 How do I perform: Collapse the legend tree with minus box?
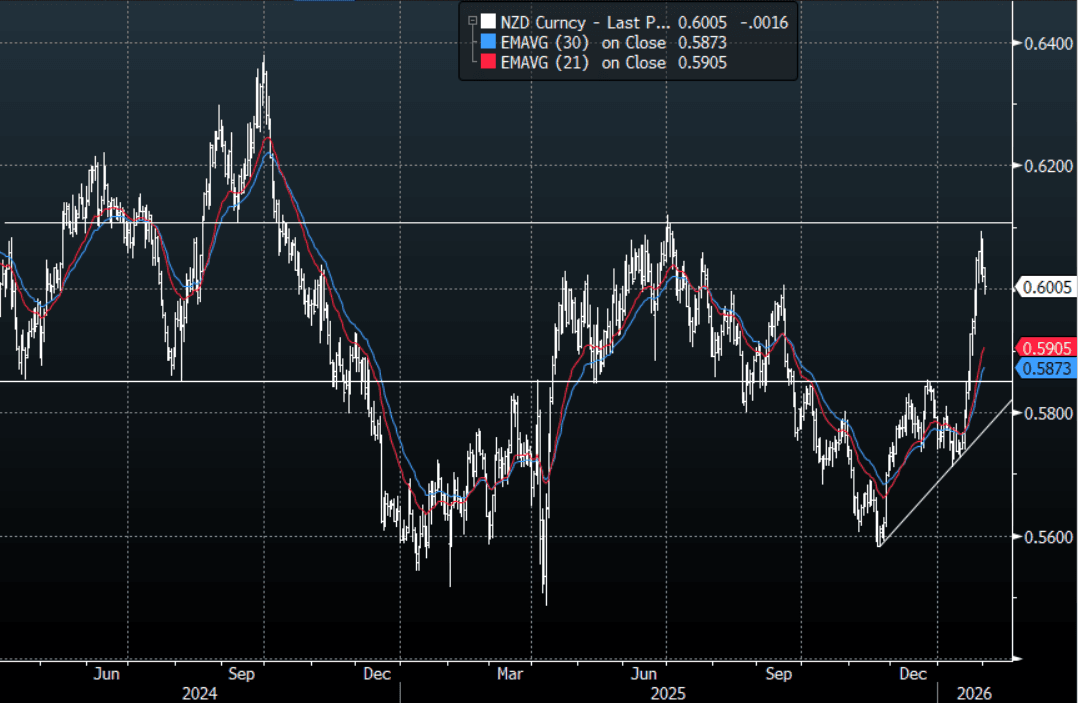coord(472,21)
